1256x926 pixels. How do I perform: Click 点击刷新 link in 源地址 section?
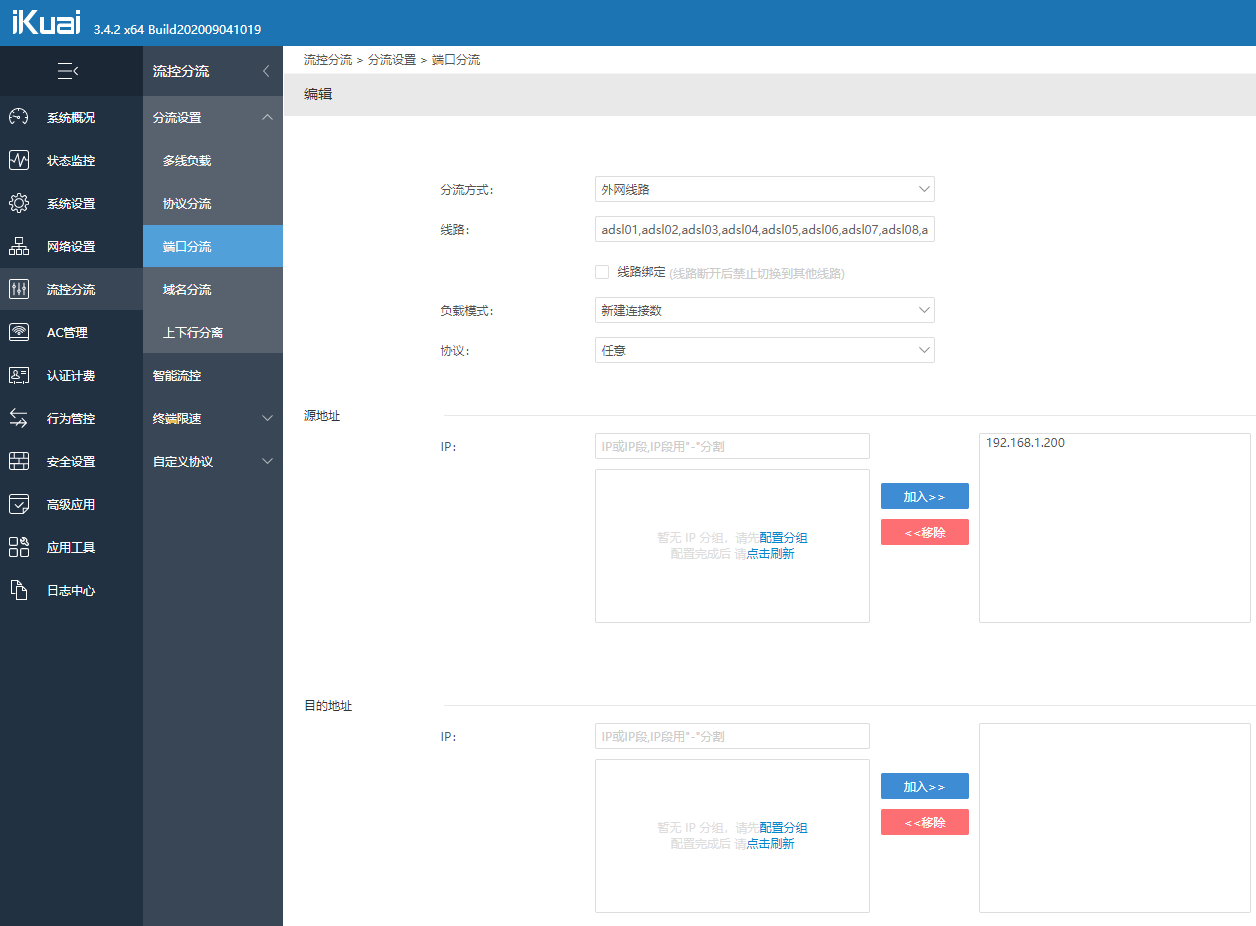(x=770, y=554)
